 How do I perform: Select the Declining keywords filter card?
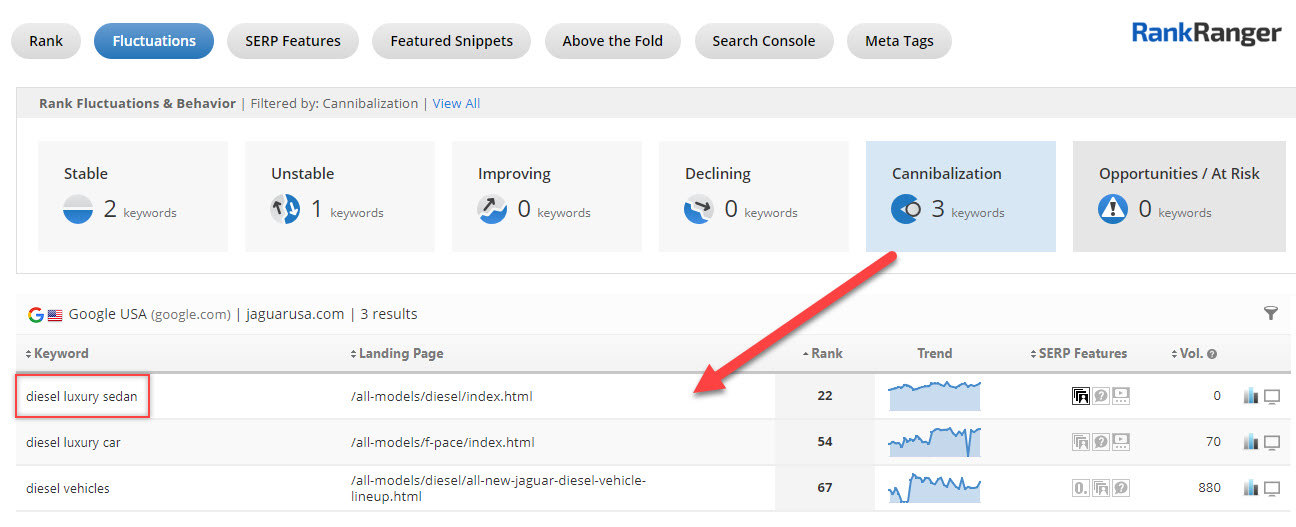pyautogui.click(x=753, y=196)
